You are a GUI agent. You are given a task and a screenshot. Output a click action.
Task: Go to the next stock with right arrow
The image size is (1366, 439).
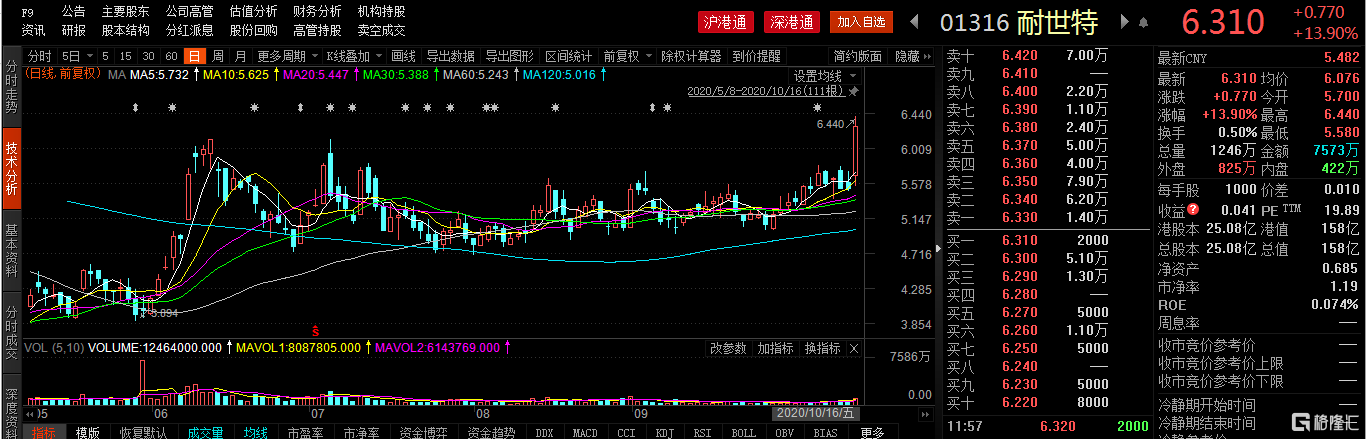[x=1125, y=21]
